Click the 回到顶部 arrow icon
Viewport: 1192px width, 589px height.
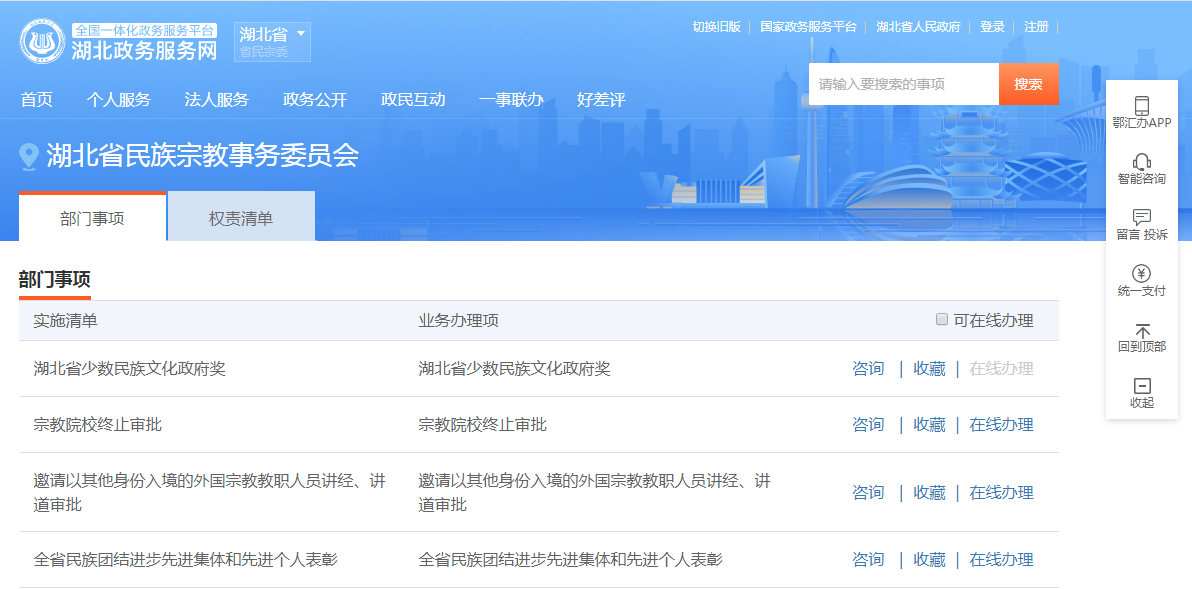click(x=1141, y=330)
